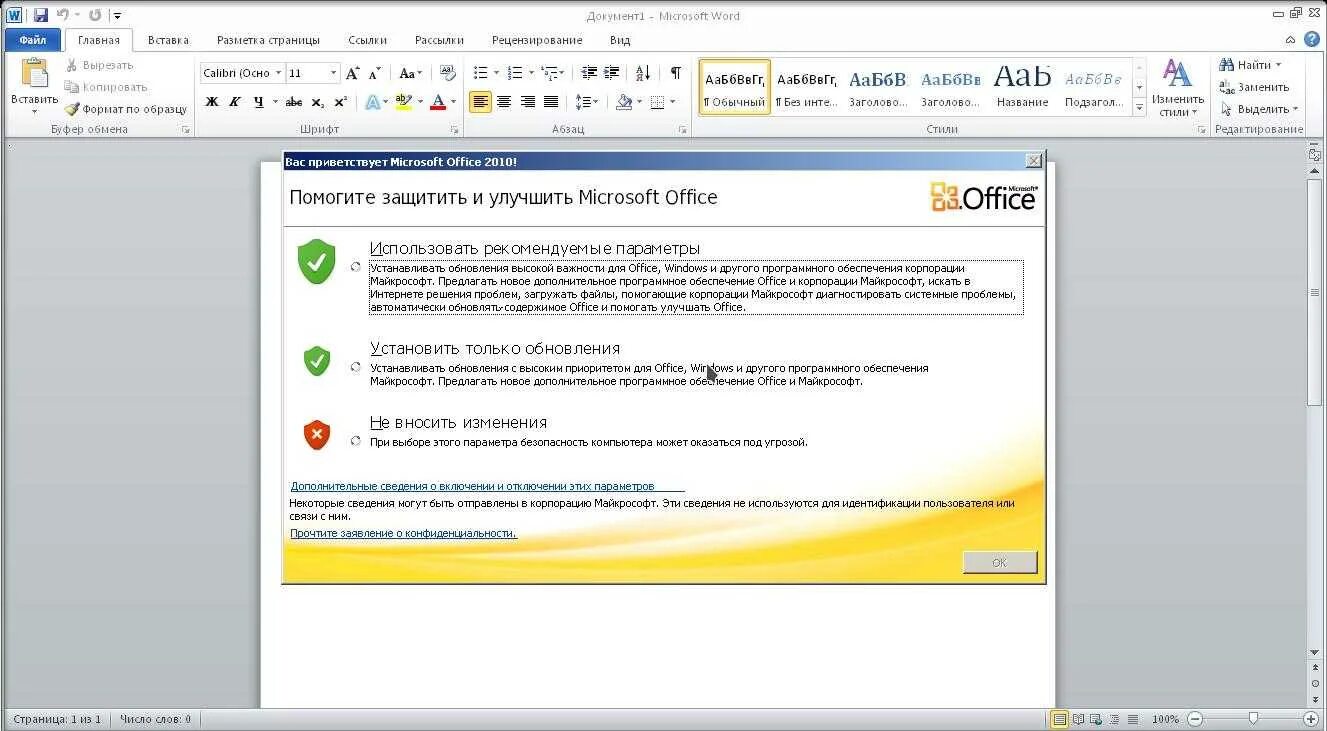Click the zoom slider handle
Screen dimensions: 1327x731
tap(1253, 719)
